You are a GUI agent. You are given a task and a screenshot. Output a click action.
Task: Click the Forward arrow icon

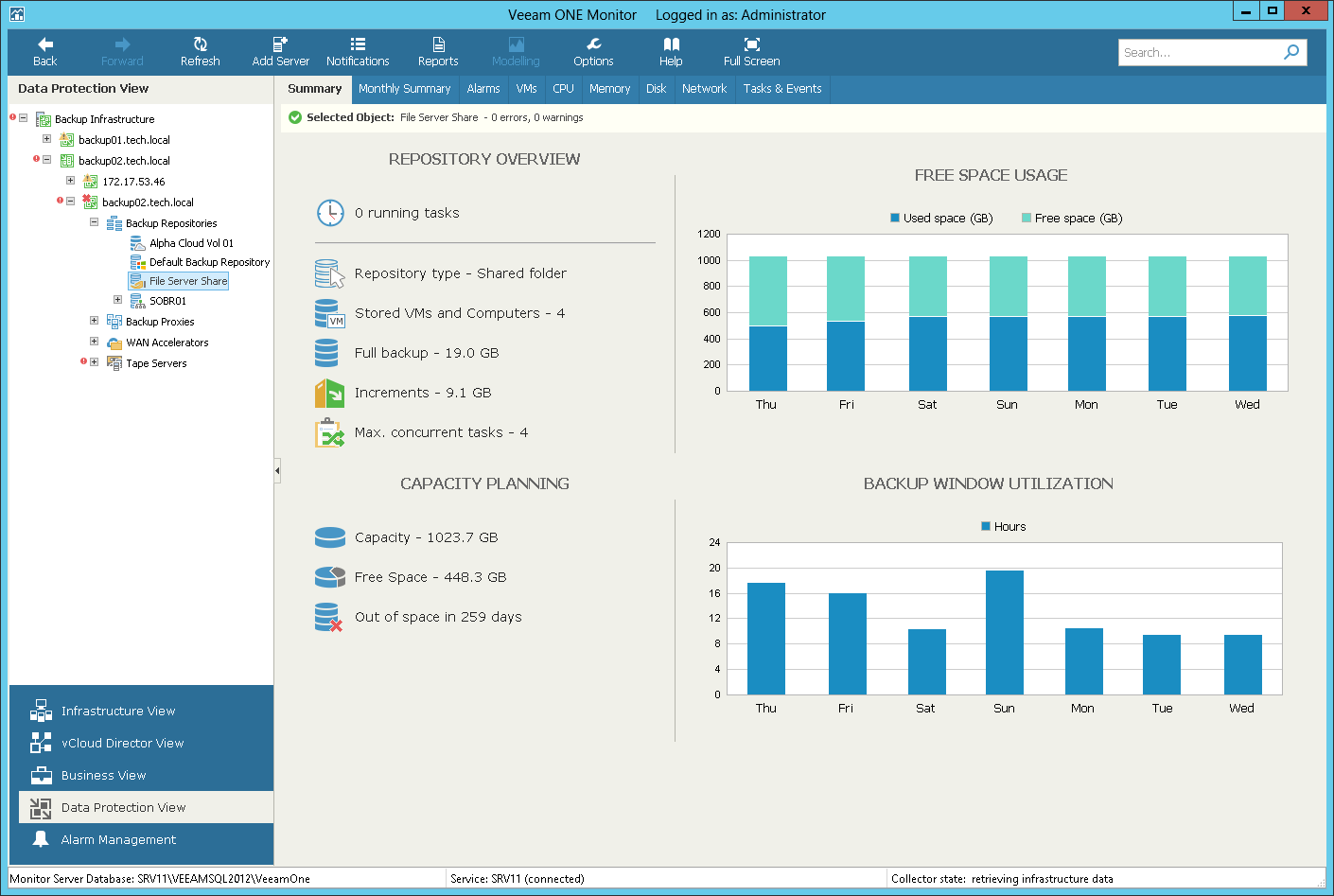pyautogui.click(x=122, y=44)
